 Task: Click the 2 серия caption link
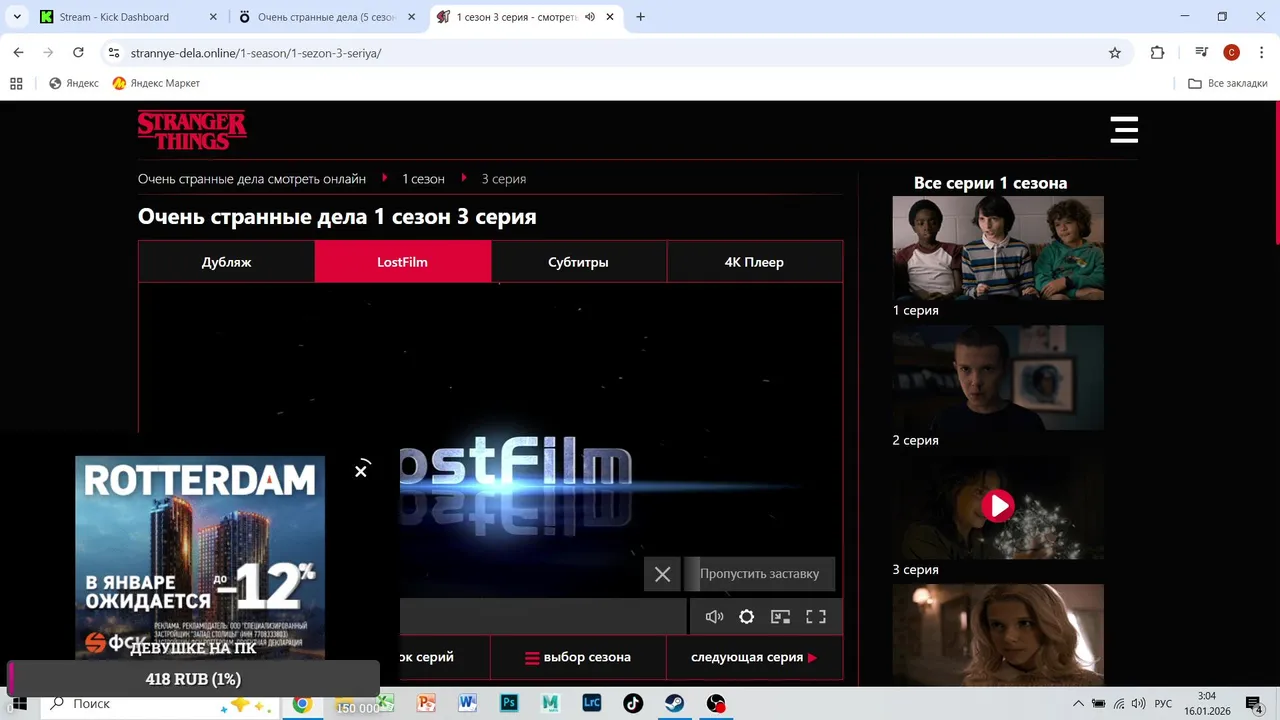pos(915,440)
